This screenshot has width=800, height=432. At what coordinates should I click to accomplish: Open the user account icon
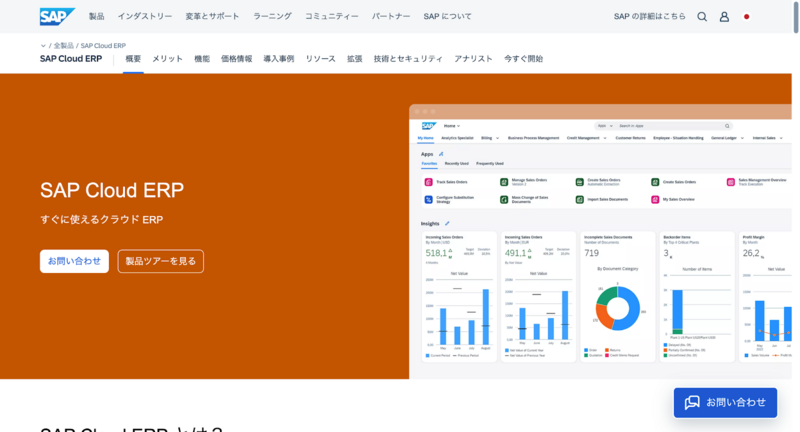[x=724, y=16]
